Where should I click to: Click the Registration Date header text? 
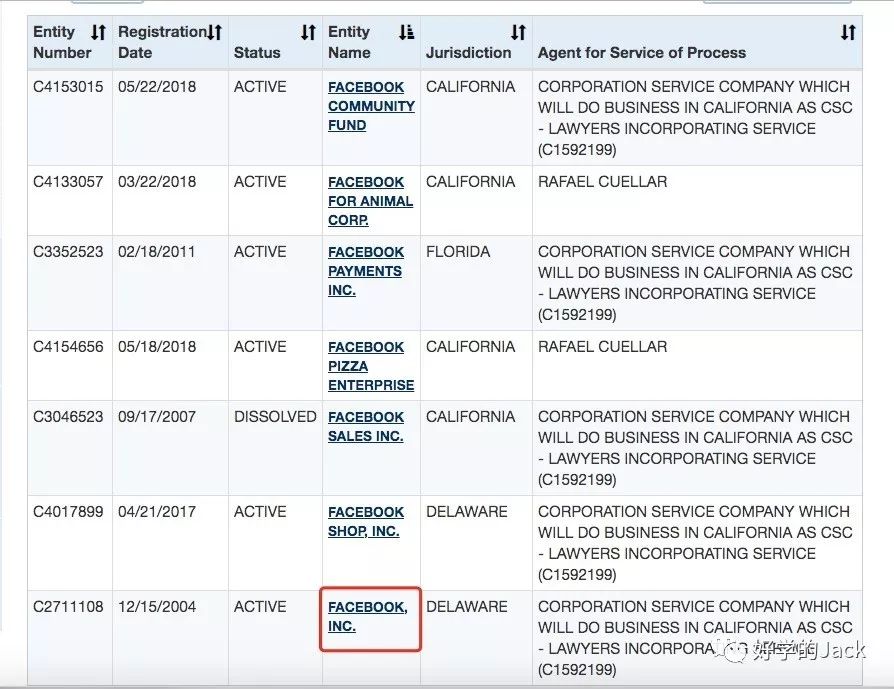pyautogui.click(x=160, y=42)
